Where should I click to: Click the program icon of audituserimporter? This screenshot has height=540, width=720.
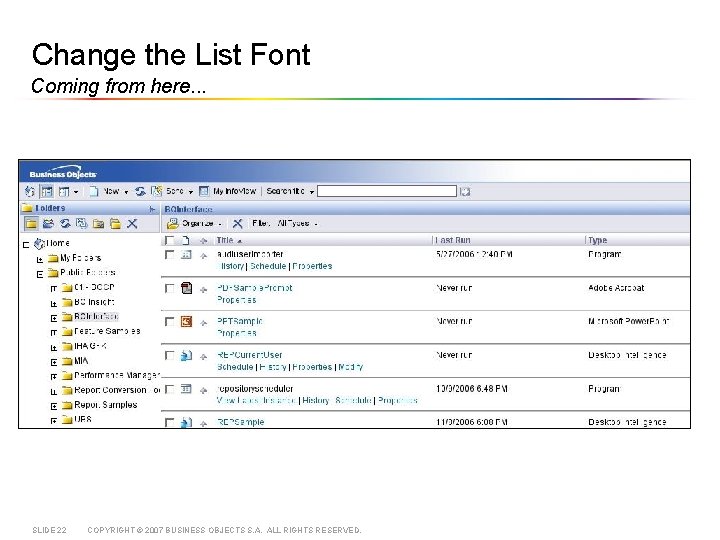coord(186,254)
